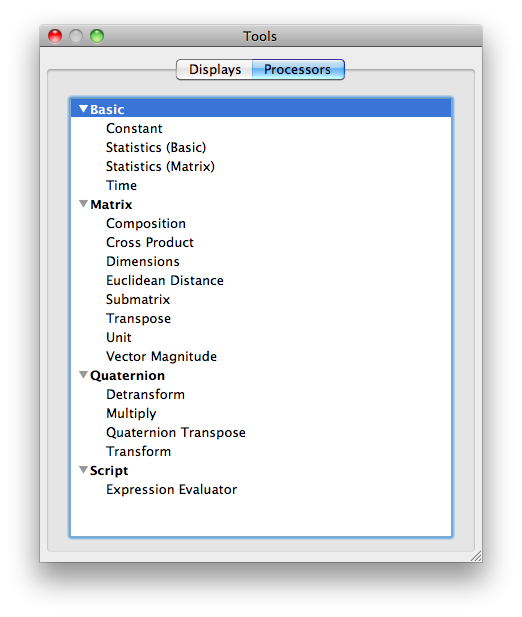Viewport: 522px width, 617px height.
Task: Switch to the Displays tab
Action: pos(214,70)
